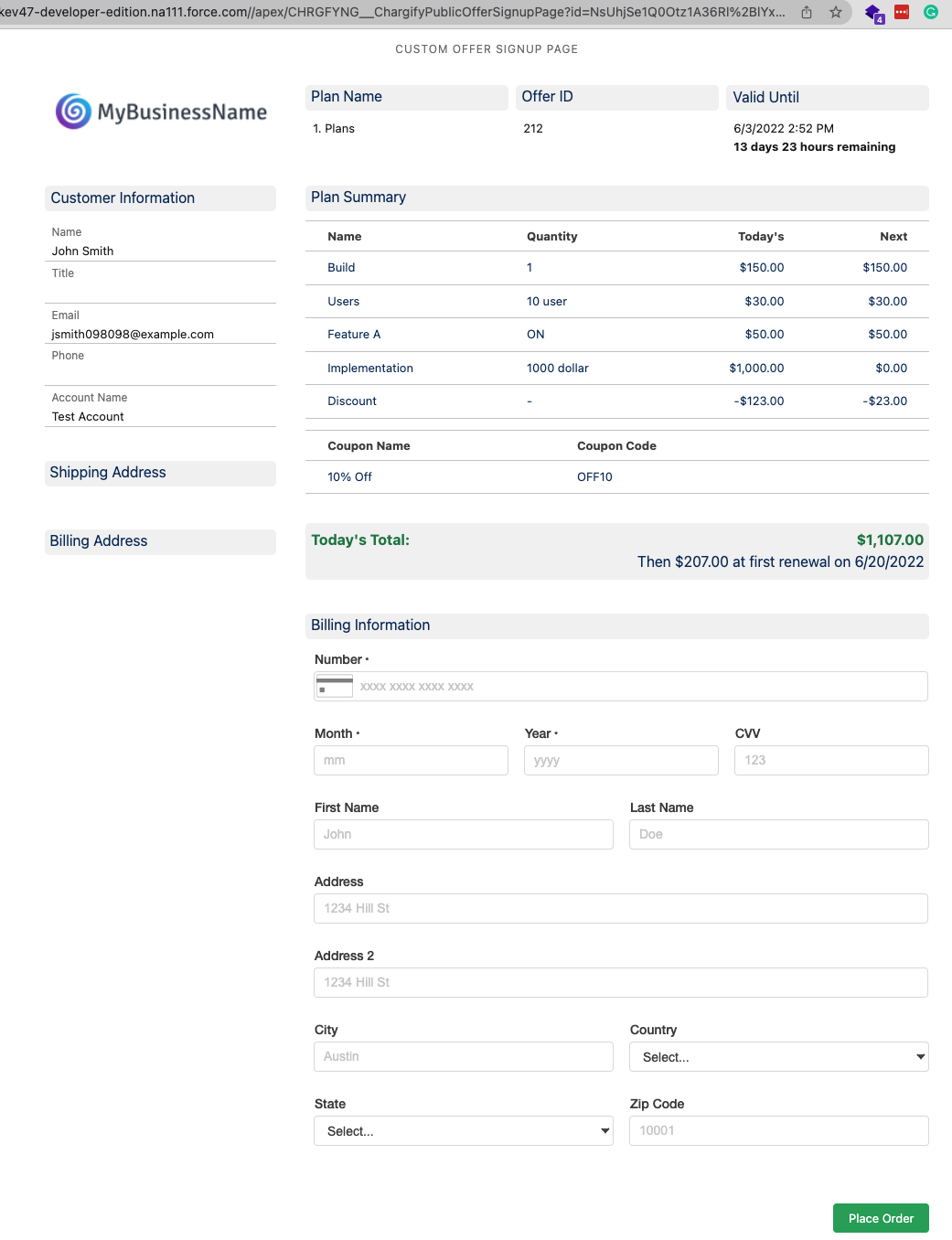Click the credit card icon in Number field
952x1240 pixels.
click(x=334, y=686)
